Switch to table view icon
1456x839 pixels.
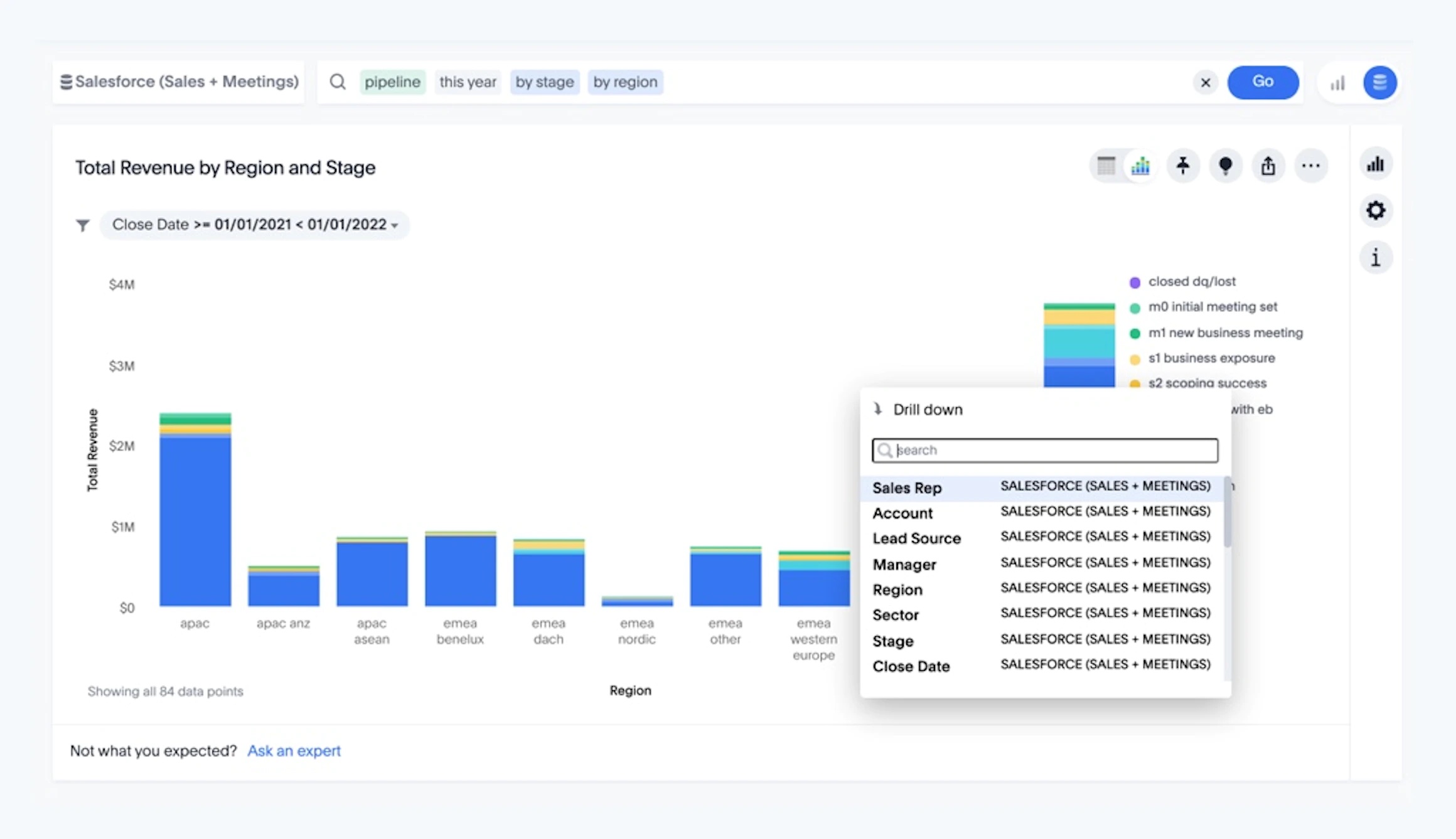(1106, 166)
